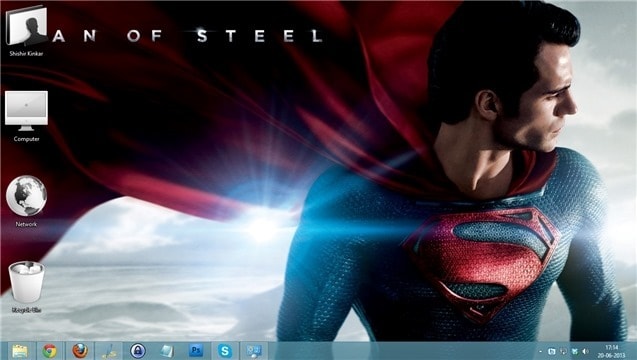
Task: Open File Explorer from the taskbar
Action: 20,351
